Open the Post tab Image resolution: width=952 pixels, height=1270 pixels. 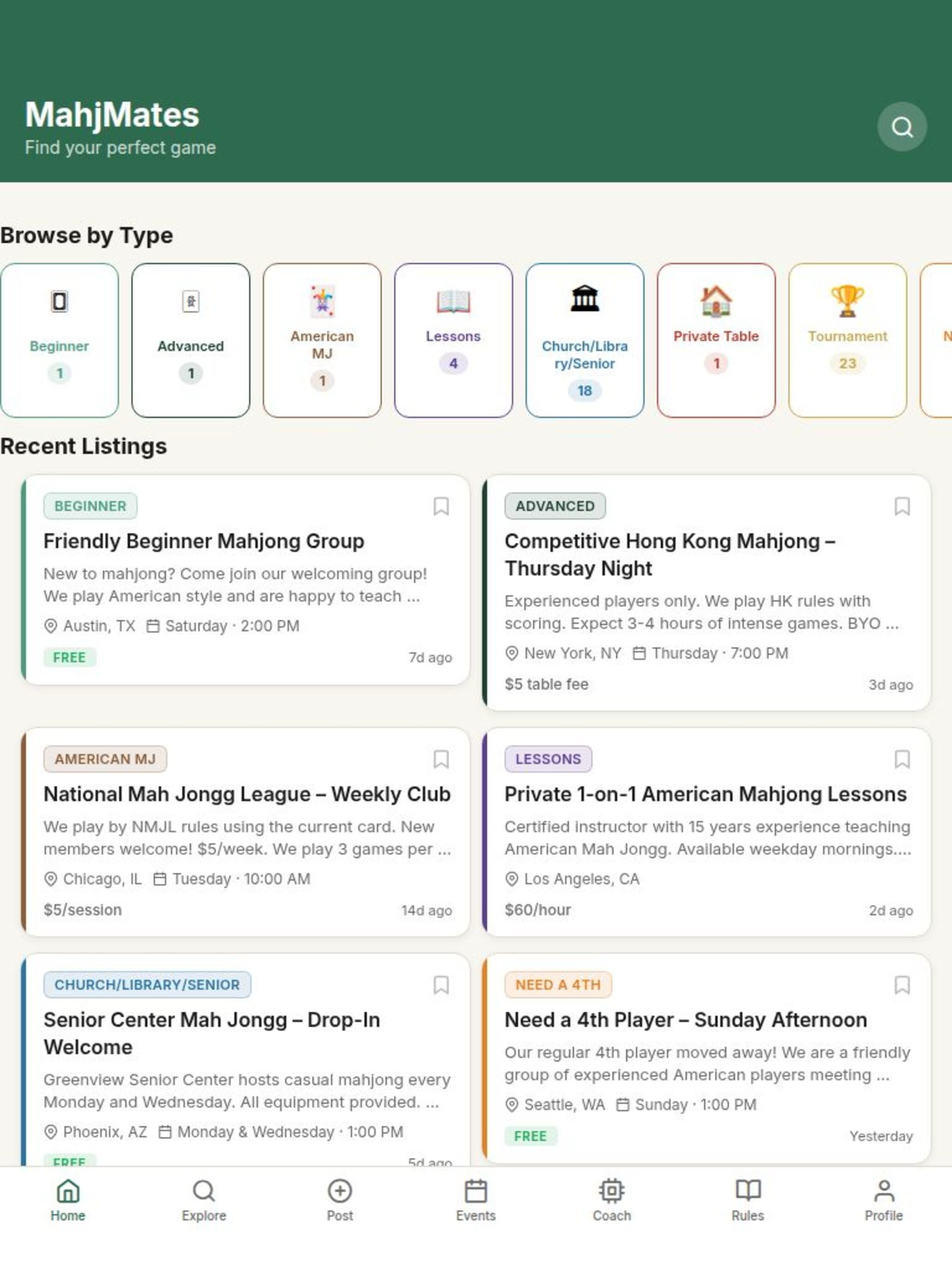[340, 1200]
